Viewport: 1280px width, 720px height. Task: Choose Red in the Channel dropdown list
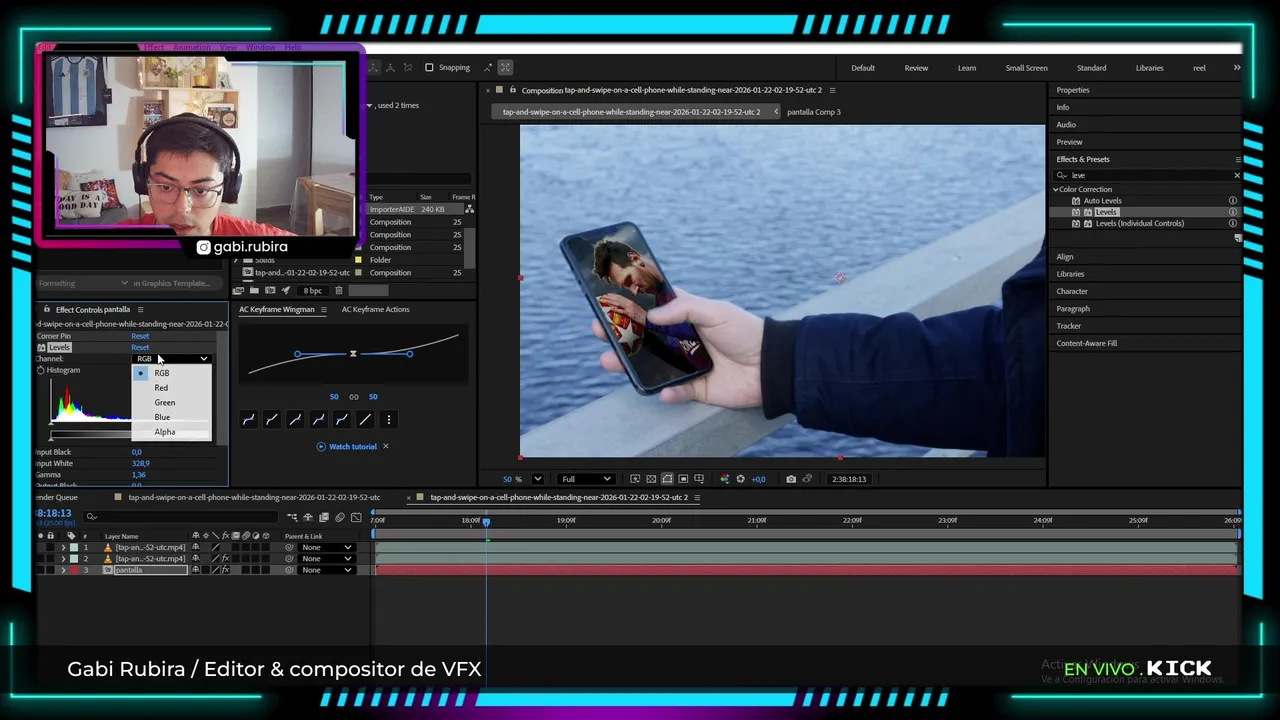pyautogui.click(x=161, y=387)
